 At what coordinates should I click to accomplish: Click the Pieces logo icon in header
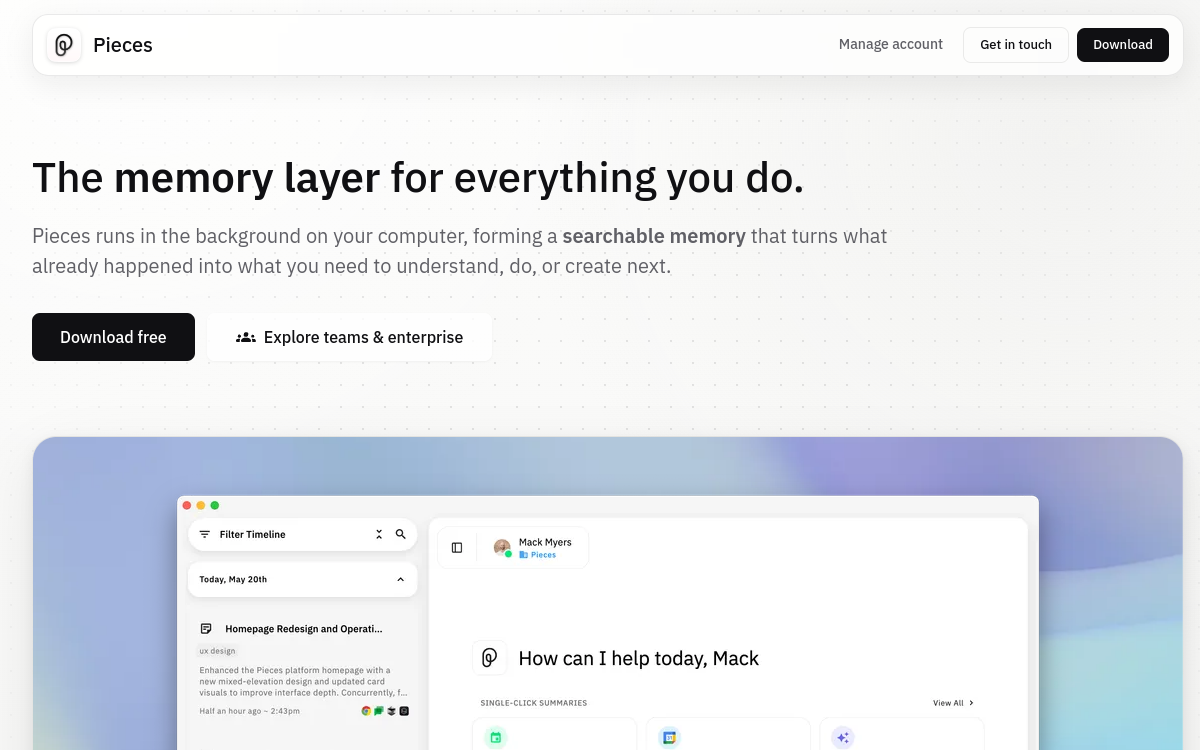[64, 45]
